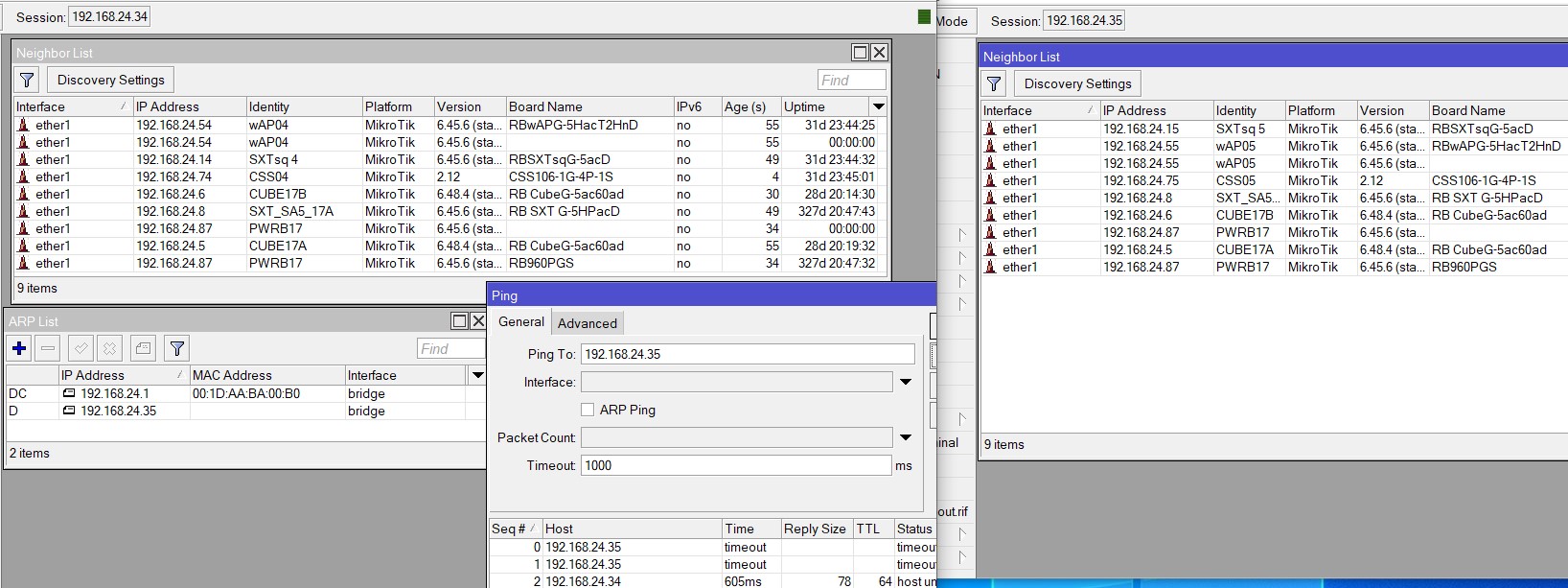Viewport: 1568px width, 588px height.
Task: Close the ARP List window
Action: [x=478, y=321]
